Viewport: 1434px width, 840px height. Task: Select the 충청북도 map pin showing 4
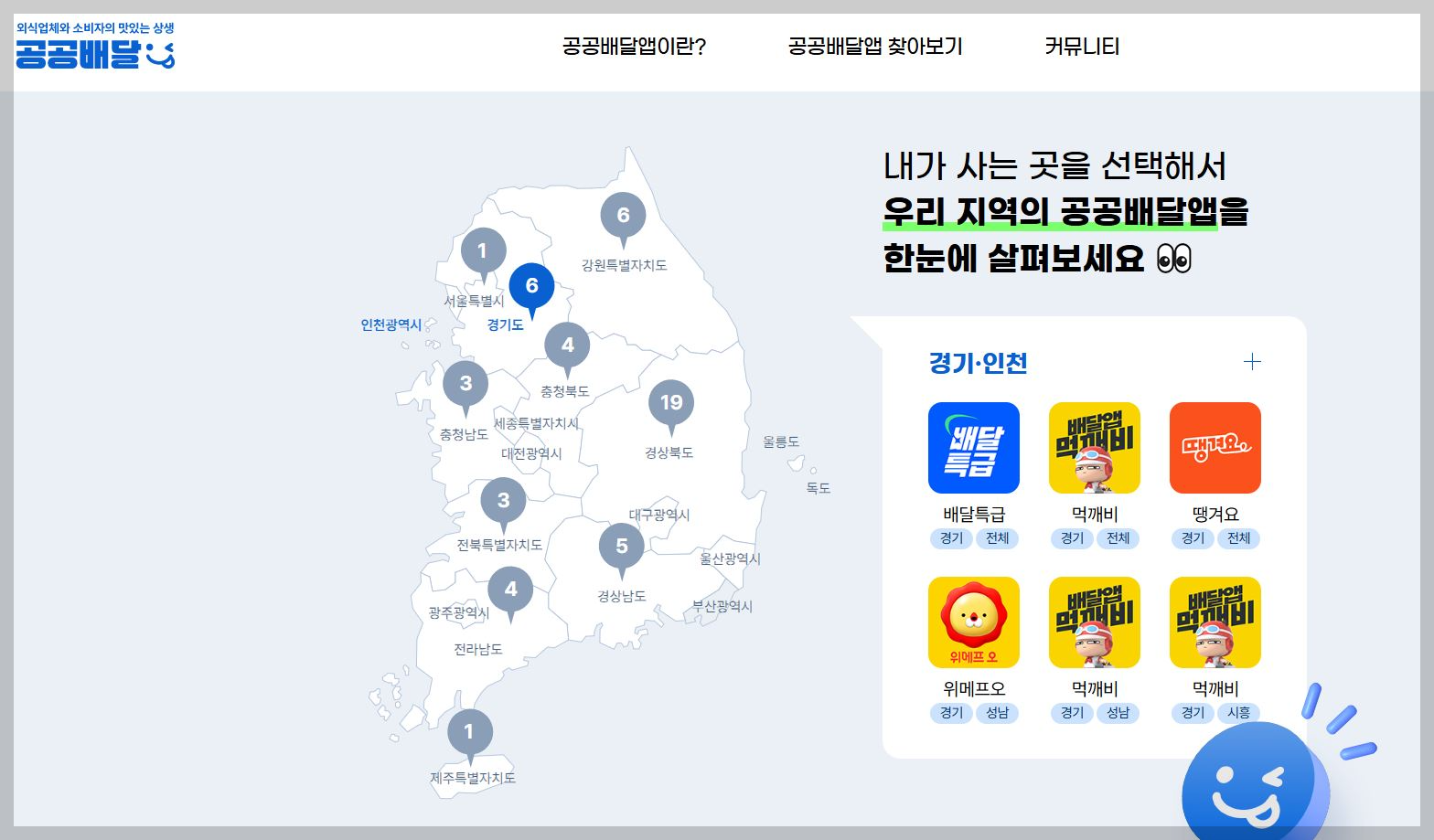[x=567, y=349]
